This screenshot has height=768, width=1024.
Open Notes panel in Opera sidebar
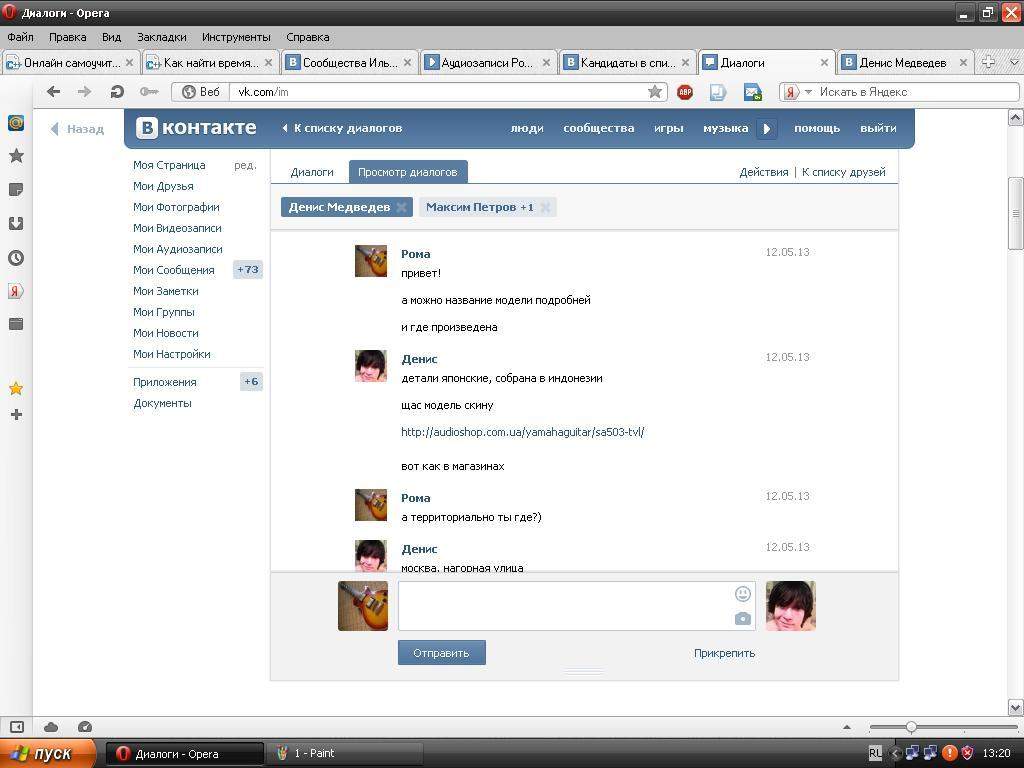tap(16, 190)
